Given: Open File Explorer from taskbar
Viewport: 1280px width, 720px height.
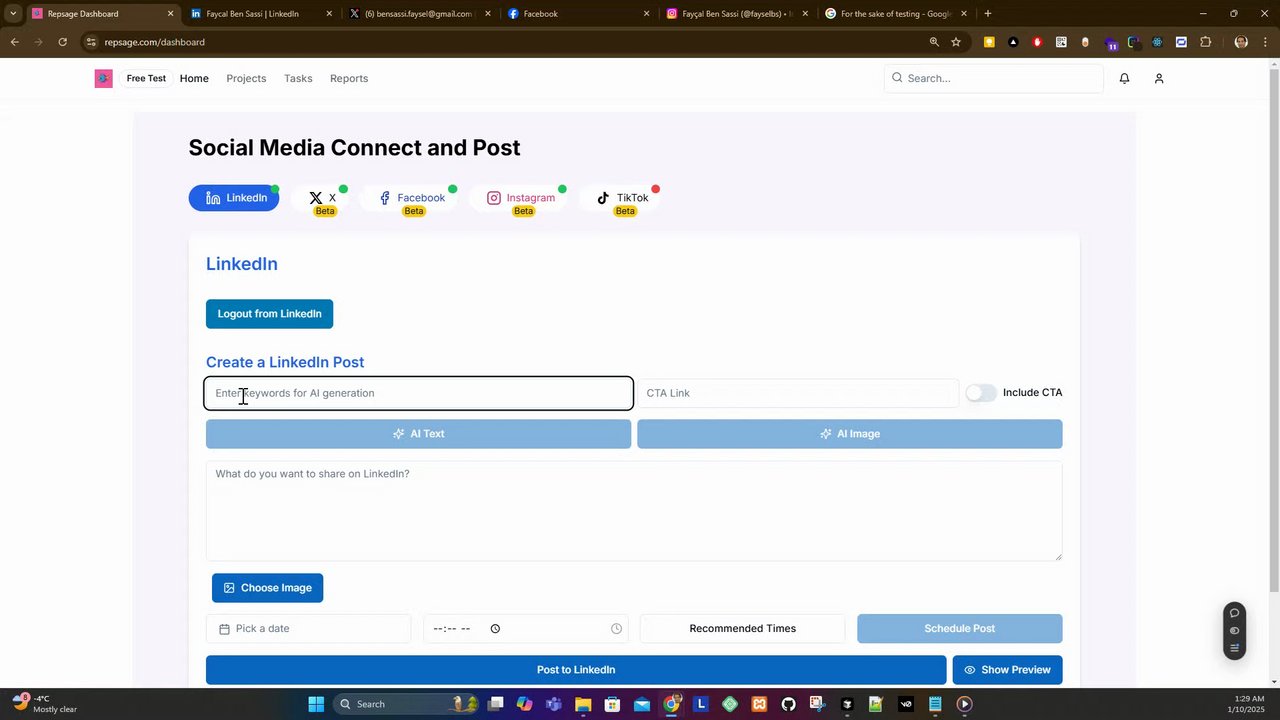Looking at the screenshot, I should [x=583, y=704].
